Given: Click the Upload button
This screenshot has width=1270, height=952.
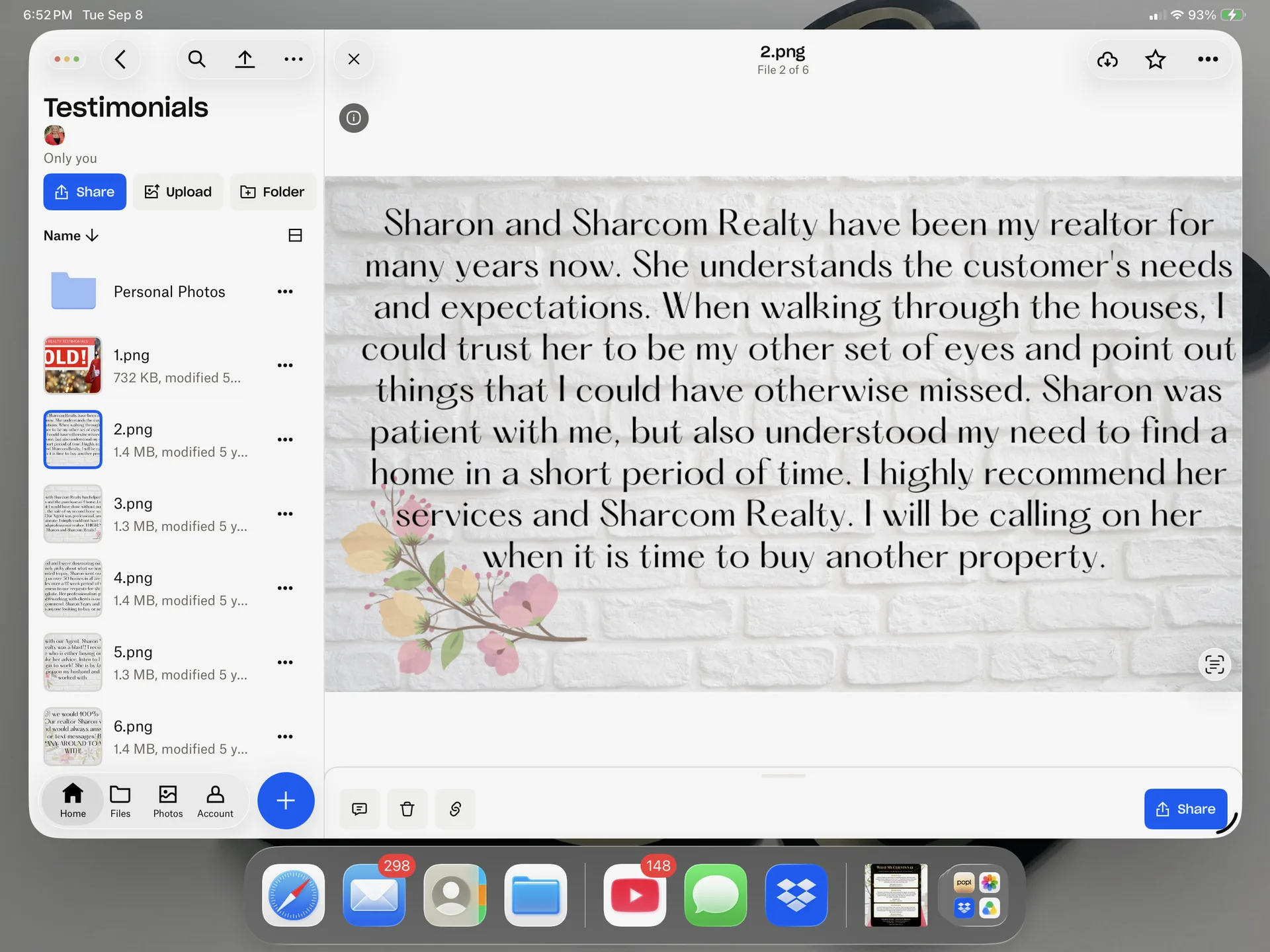Looking at the screenshot, I should [178, 192].
